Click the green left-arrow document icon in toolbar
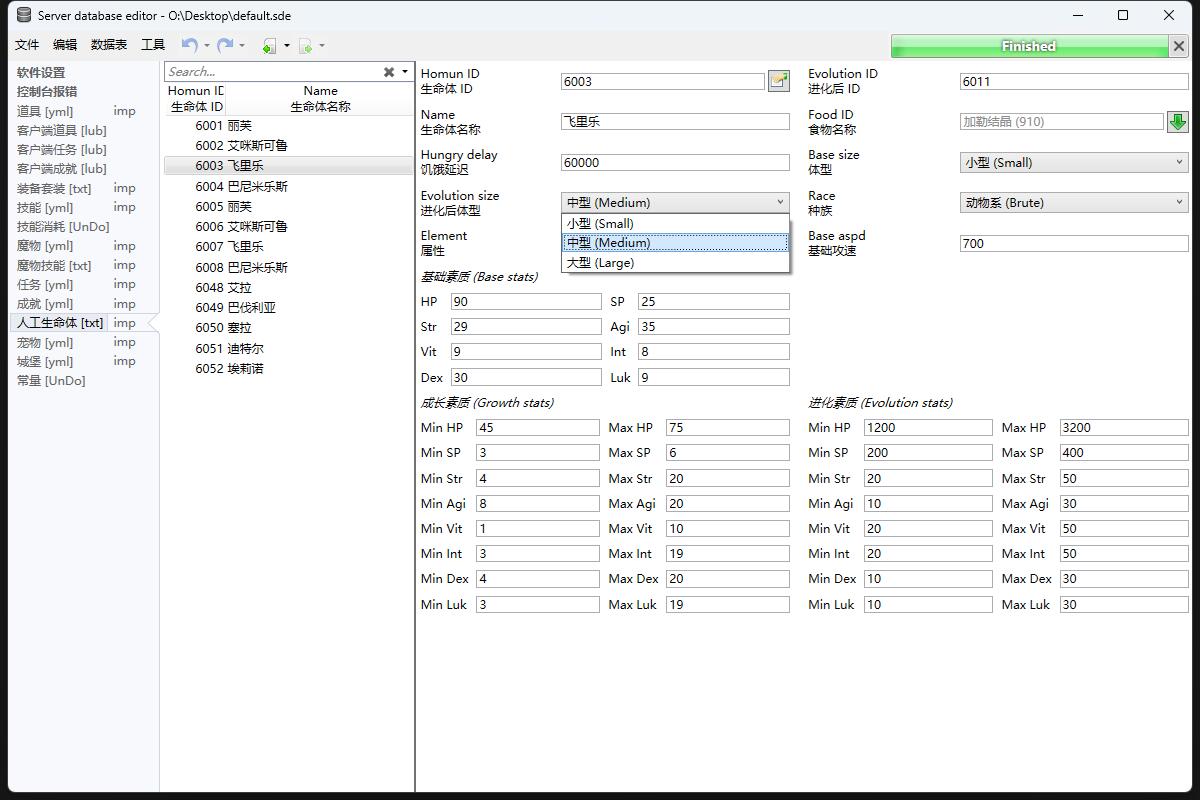Viewport: 1200px width, 800px height. tap(269, 46)
